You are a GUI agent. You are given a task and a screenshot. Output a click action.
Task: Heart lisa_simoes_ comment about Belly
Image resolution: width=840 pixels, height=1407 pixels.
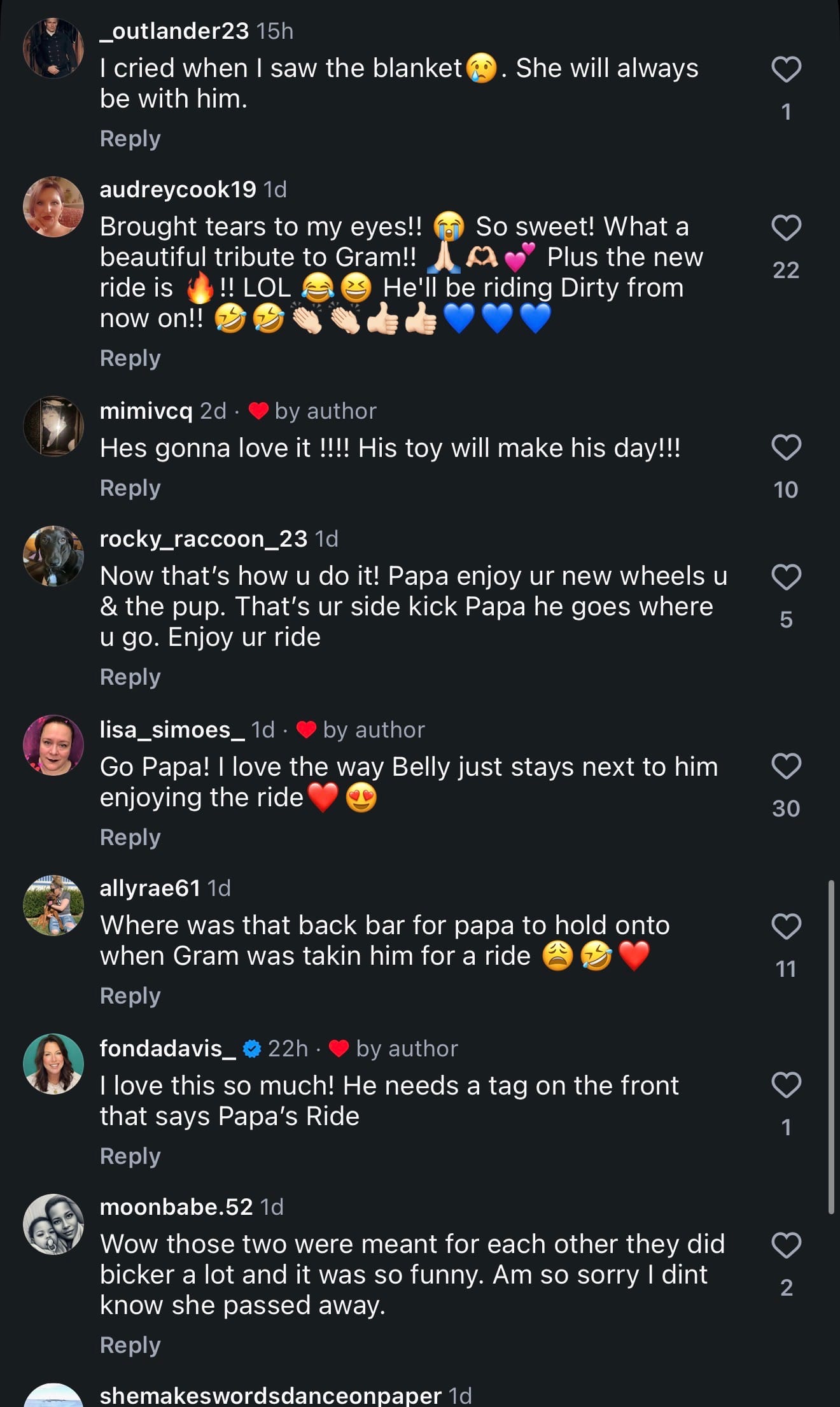786,766
